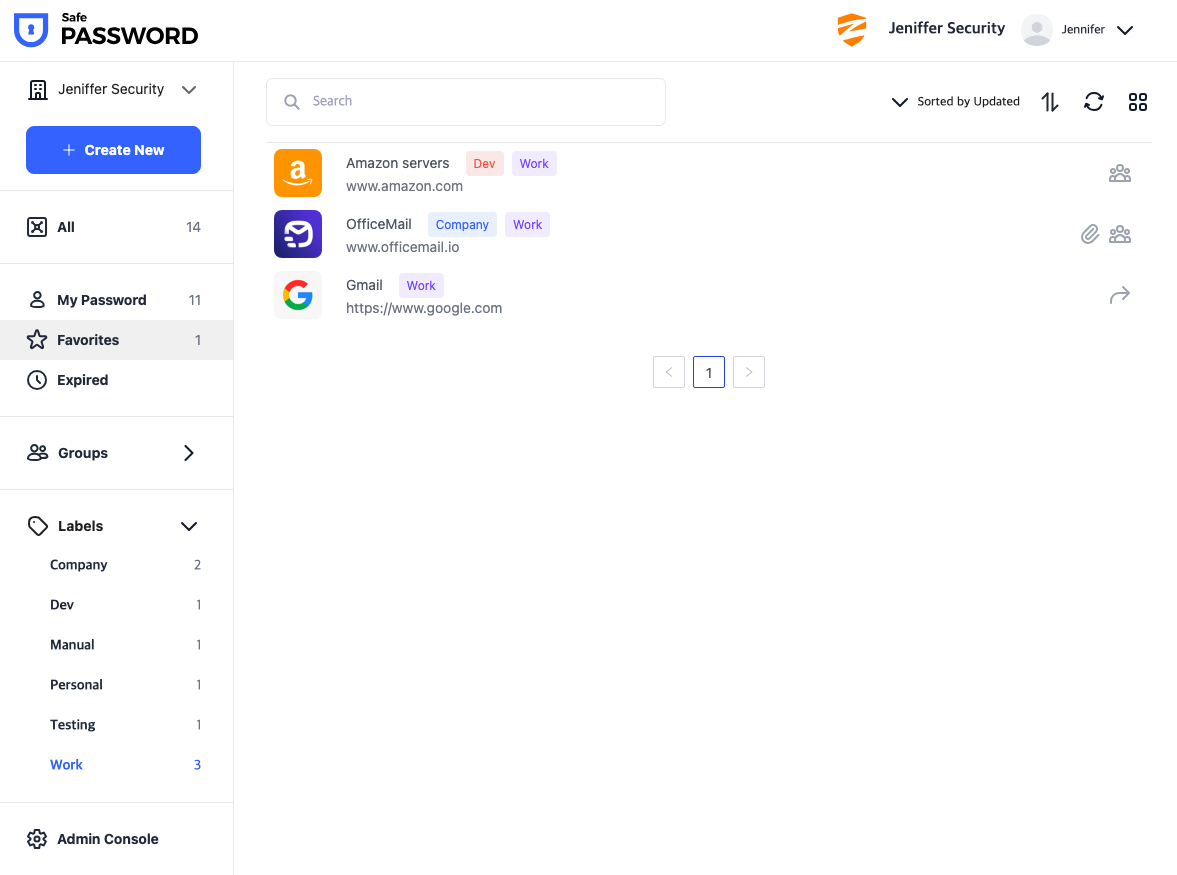The image size is (1177, 875).
Task: Expand the Groups section
Action: (x=188, y=453)
